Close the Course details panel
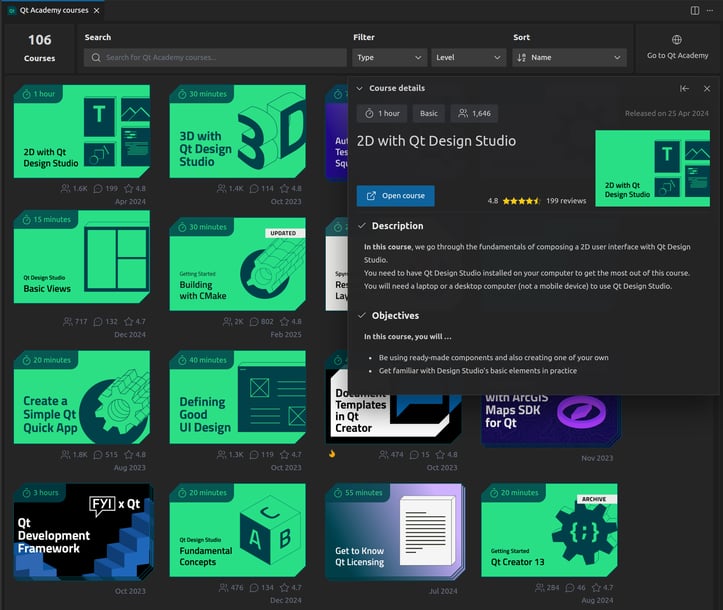723x610 pixels. click(707, 89)
